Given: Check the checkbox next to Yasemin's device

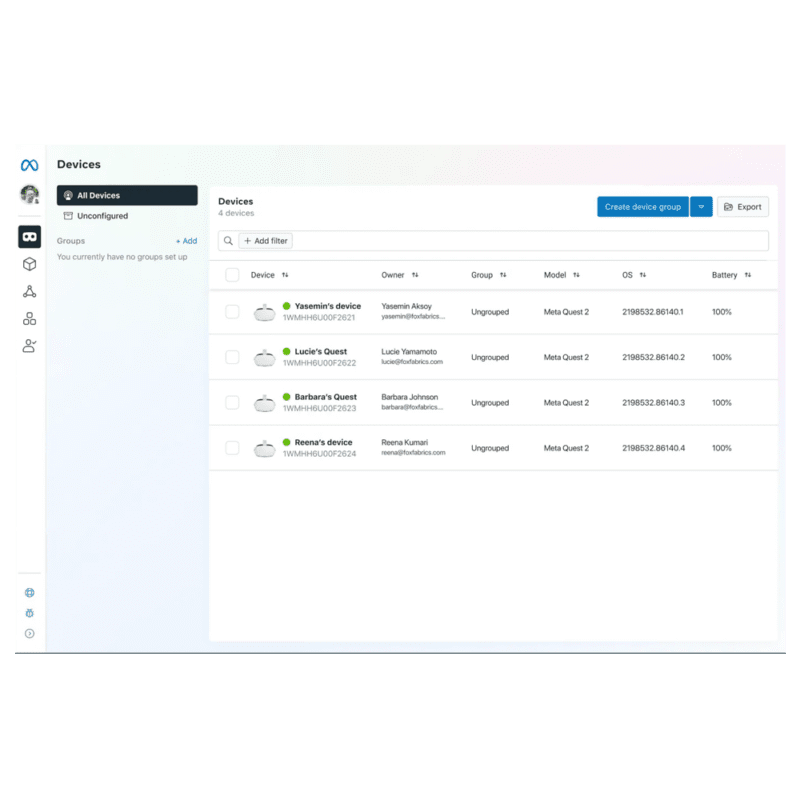Looking at the screenshot, I should 232,311.
